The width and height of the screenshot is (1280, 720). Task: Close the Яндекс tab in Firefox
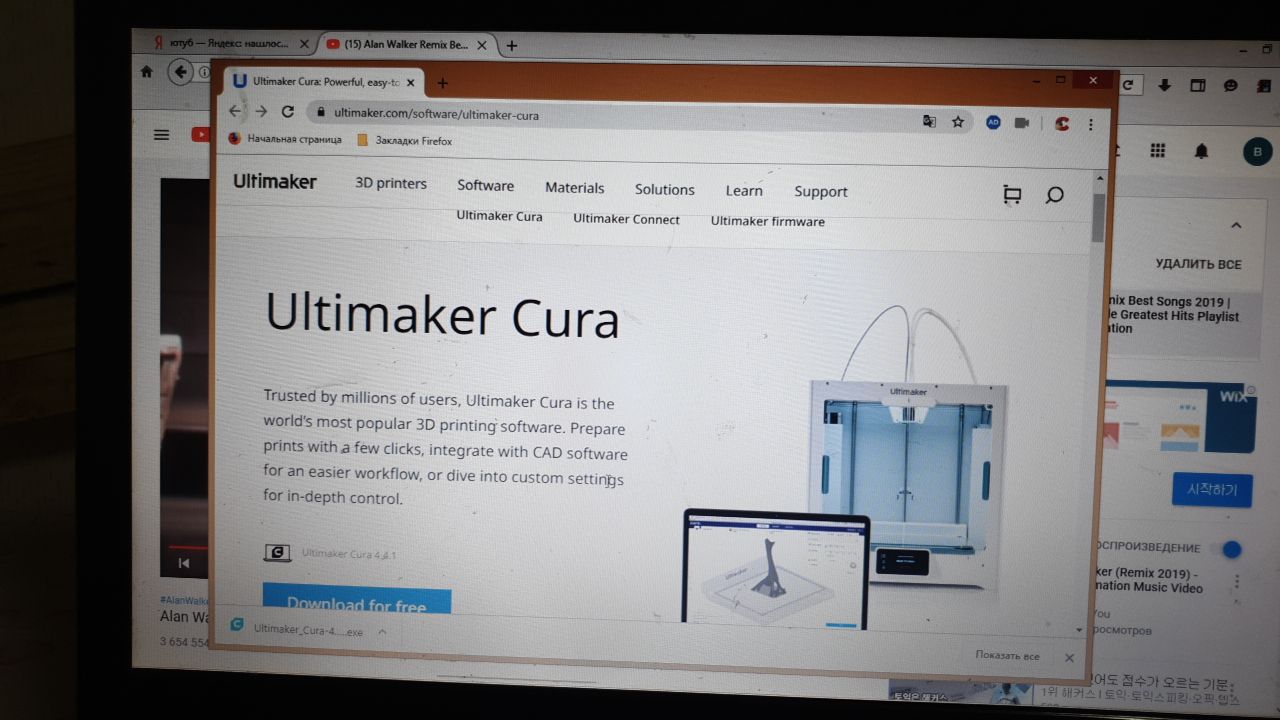(304, 44)
